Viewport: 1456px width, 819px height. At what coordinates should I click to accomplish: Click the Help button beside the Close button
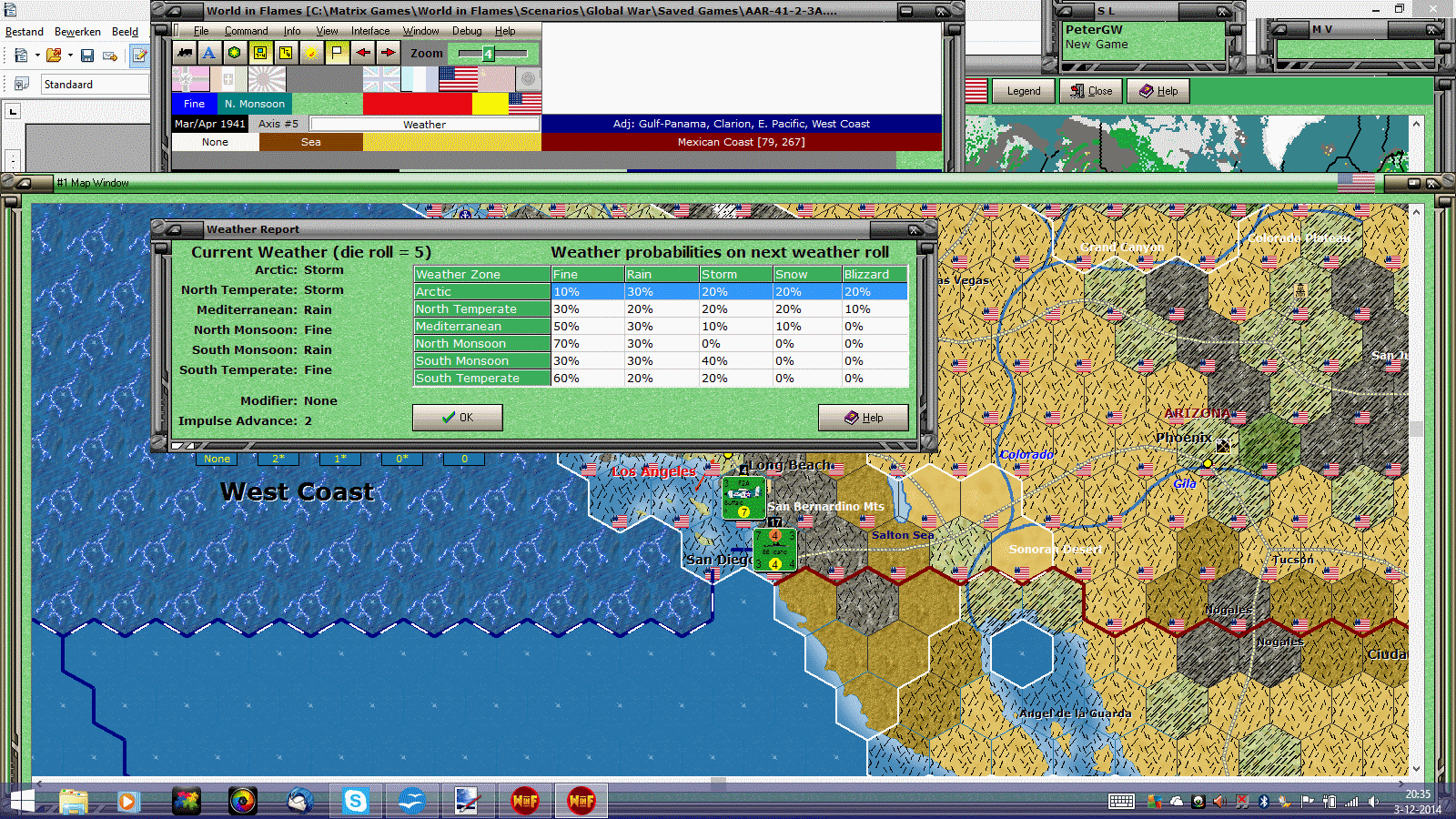(1158, 91)
